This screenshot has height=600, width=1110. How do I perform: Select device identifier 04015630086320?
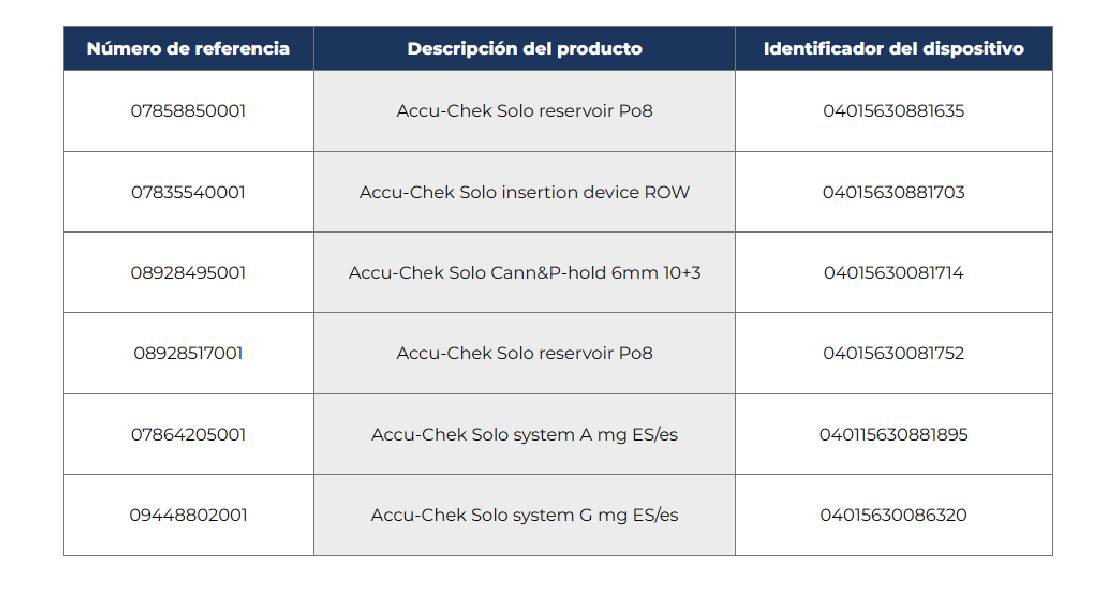tap(893, 515)
